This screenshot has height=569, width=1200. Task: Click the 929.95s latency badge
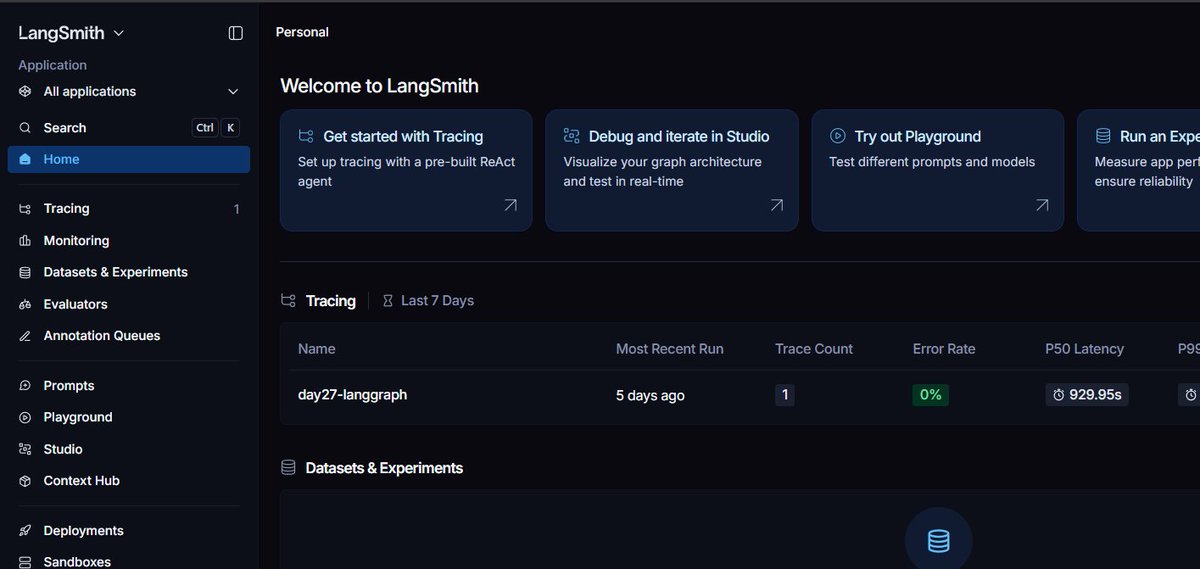1087,395
